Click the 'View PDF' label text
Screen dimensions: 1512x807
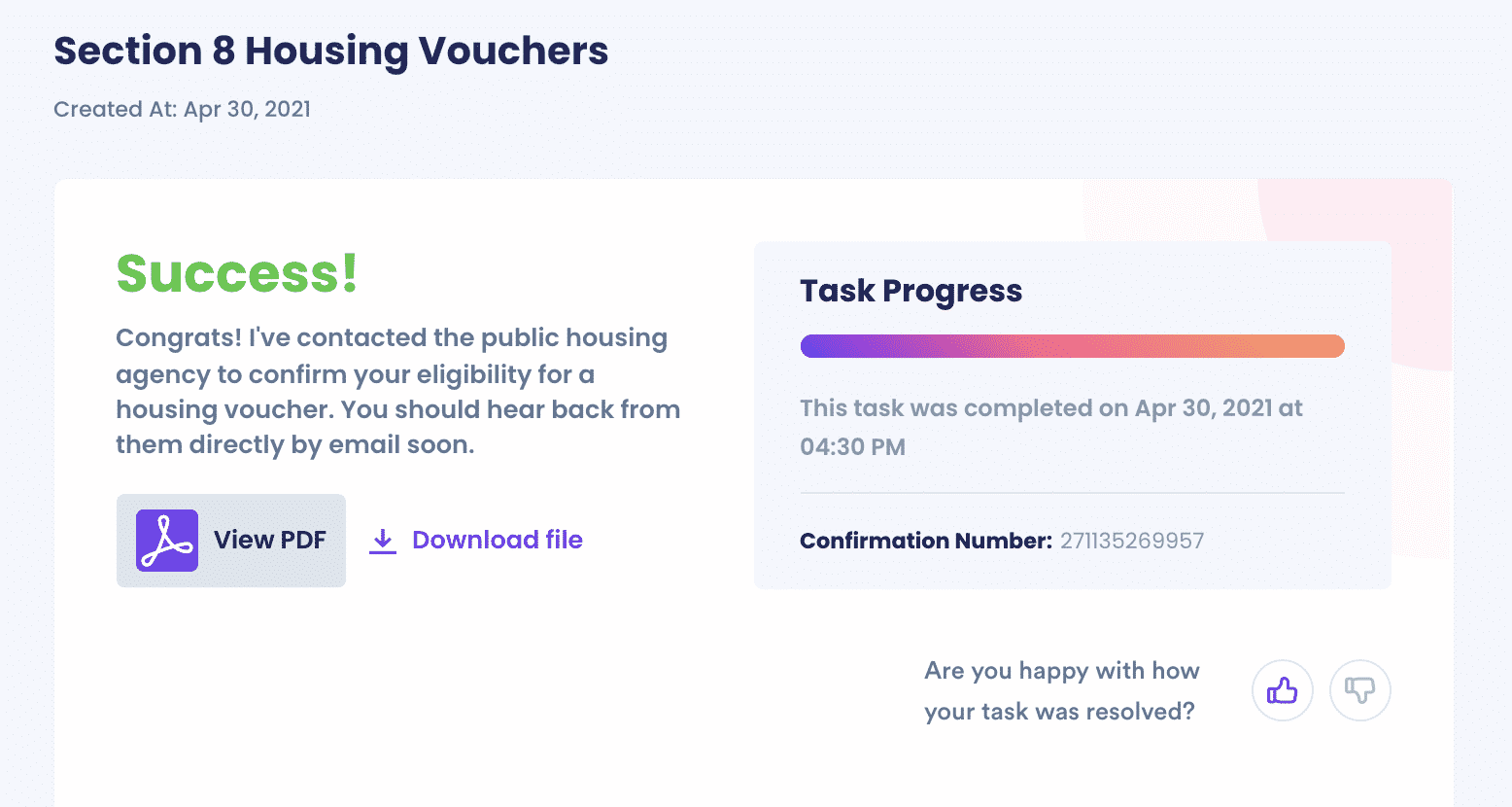pos(270,541)
